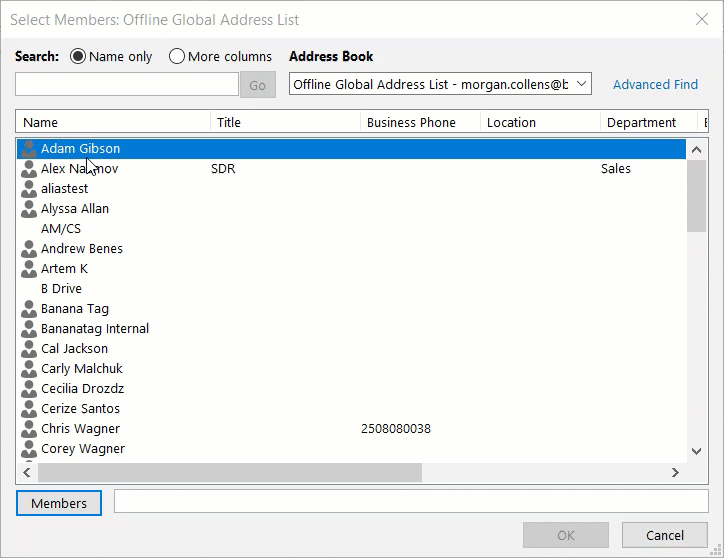Click the Advanced Find link
The height and width of the screenshot is (558, 724).
[655, 85]
